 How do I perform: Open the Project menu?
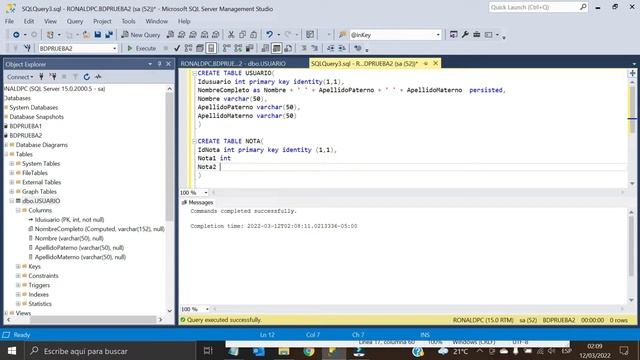[x=102, y=21]
